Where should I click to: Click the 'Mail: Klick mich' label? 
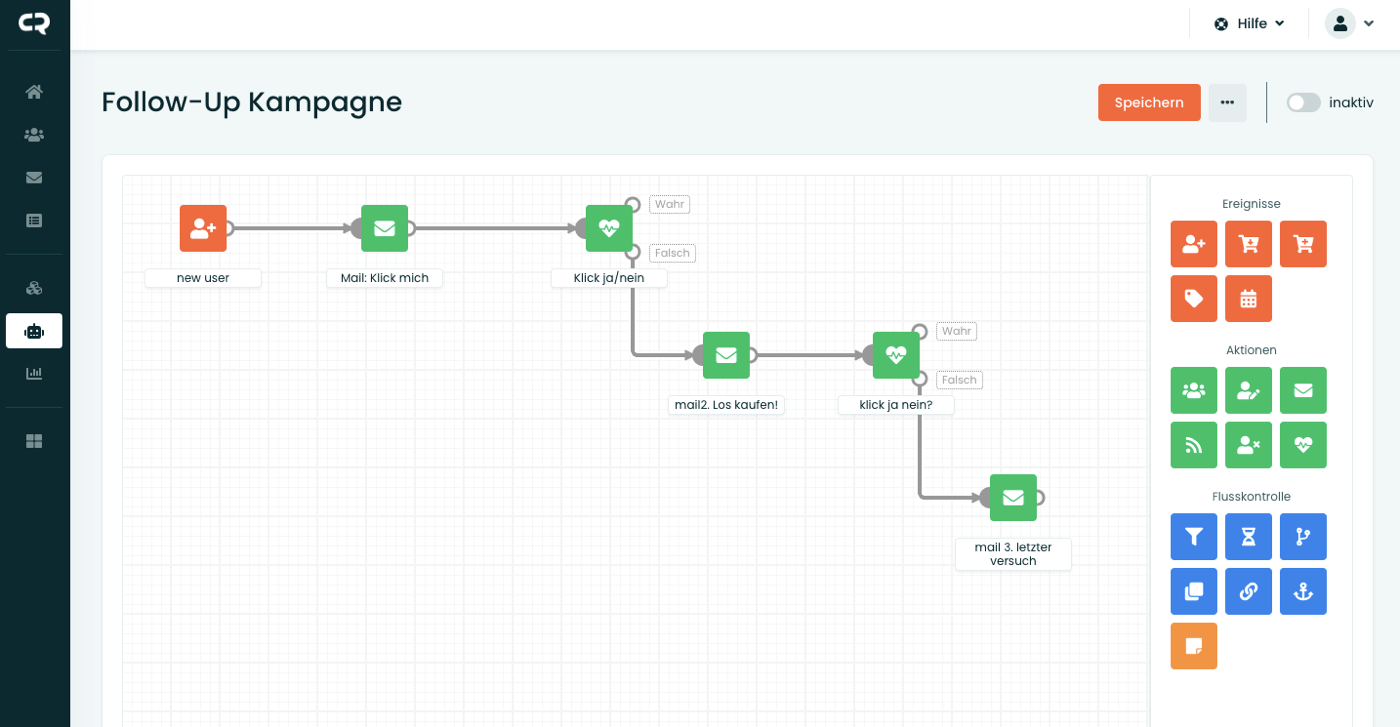click(384, 278)
